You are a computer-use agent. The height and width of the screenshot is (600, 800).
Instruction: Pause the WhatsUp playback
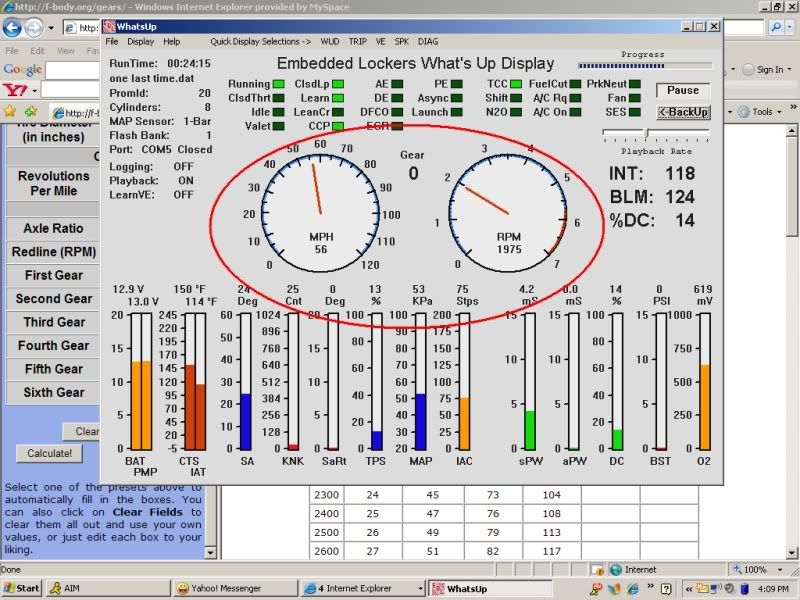[x=683, y=90]
